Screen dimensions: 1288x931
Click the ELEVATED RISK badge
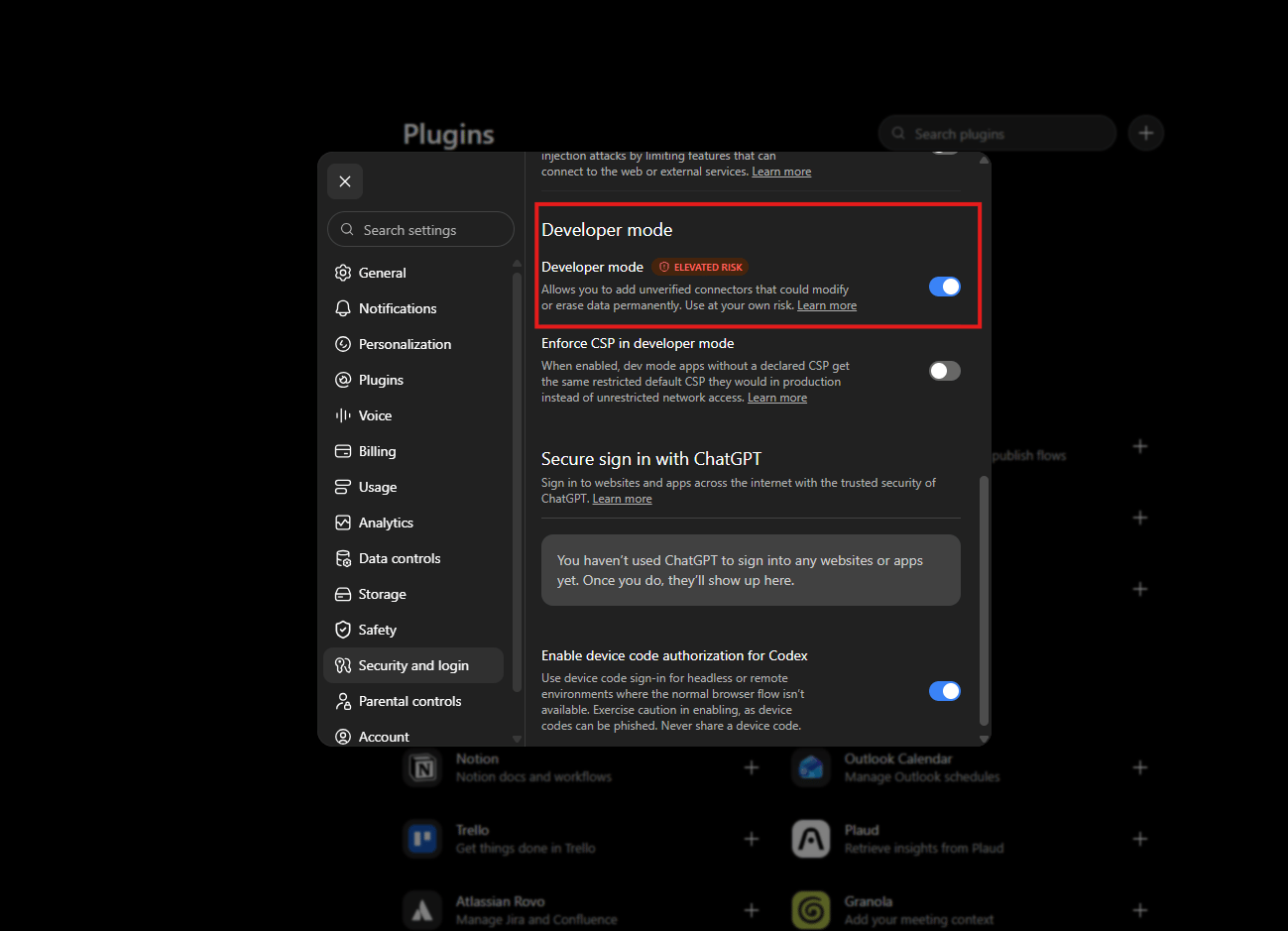pyautogui.click(x=700, y=267)
